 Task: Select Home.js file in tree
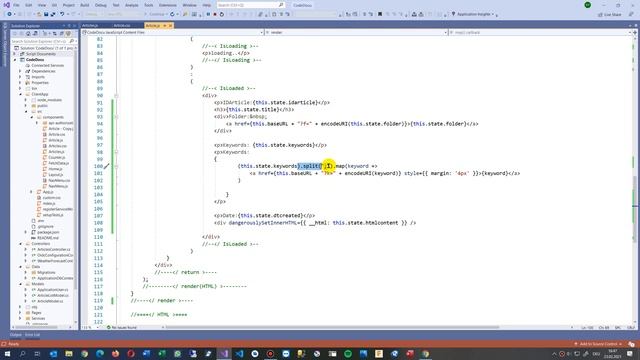(x=55, y=169)
